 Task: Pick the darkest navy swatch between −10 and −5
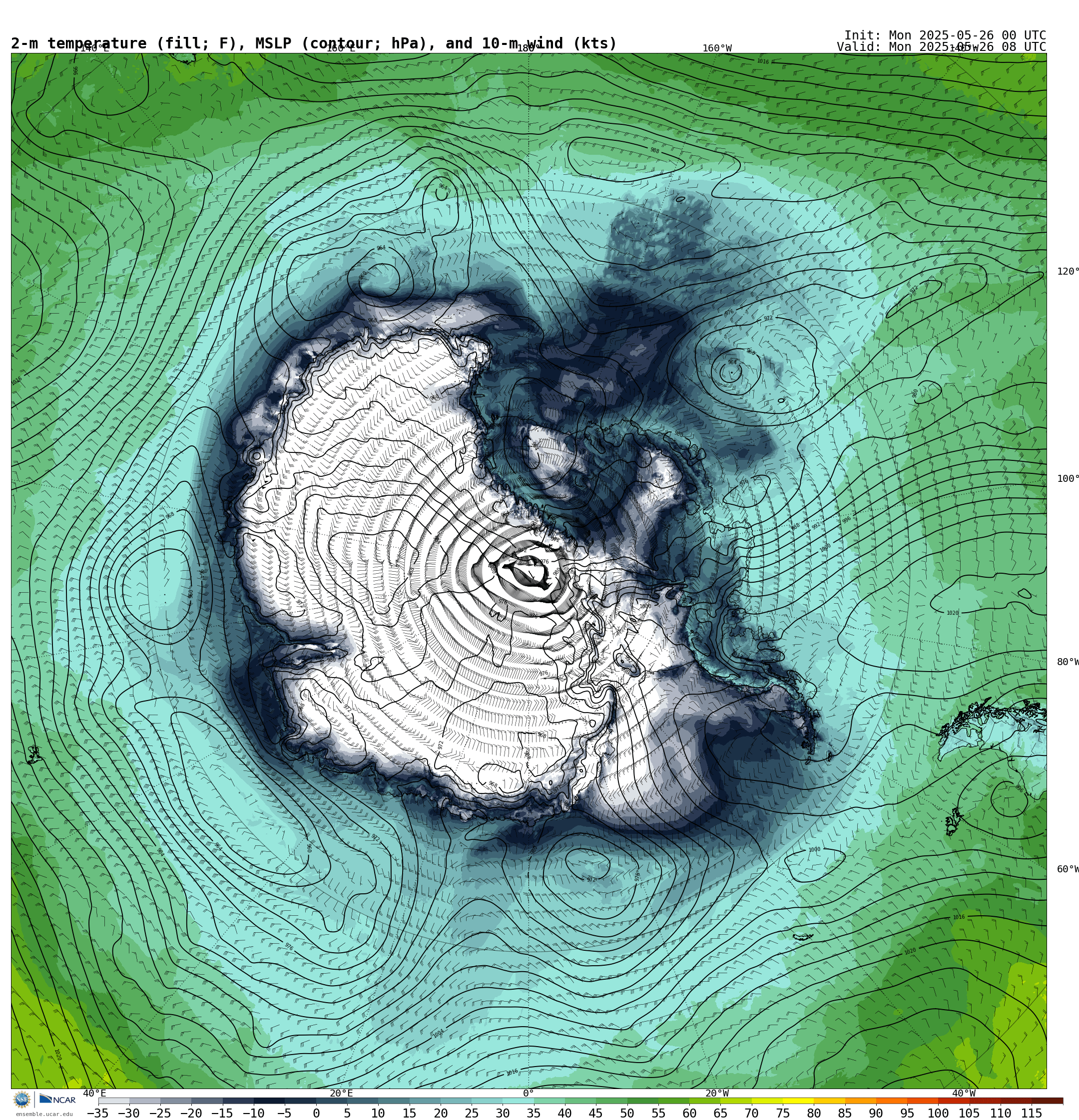(x=269, y=1101)
